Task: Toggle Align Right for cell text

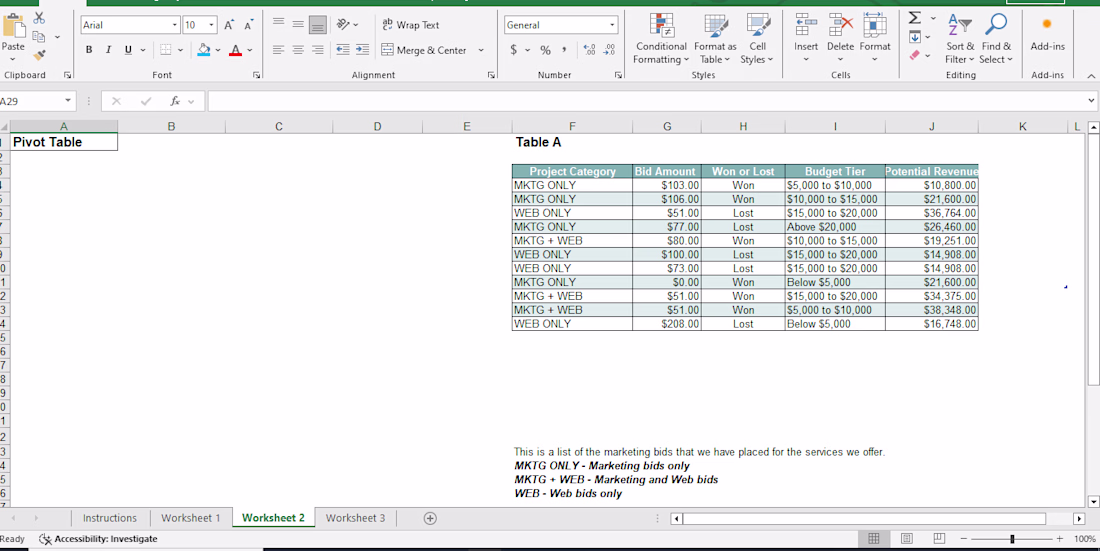Action: coord(318,50)
